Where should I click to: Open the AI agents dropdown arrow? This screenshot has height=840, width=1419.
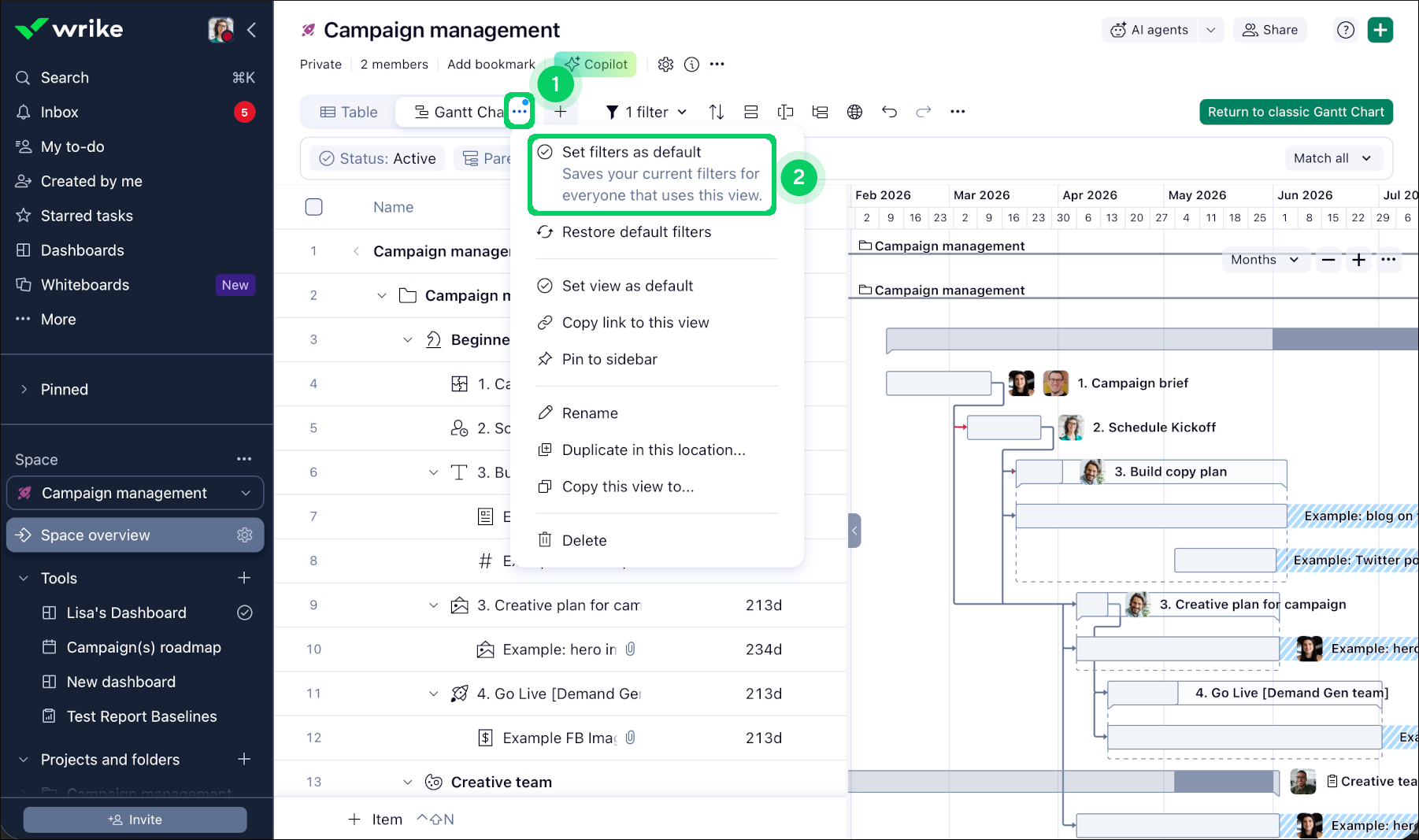[1210, 30]
